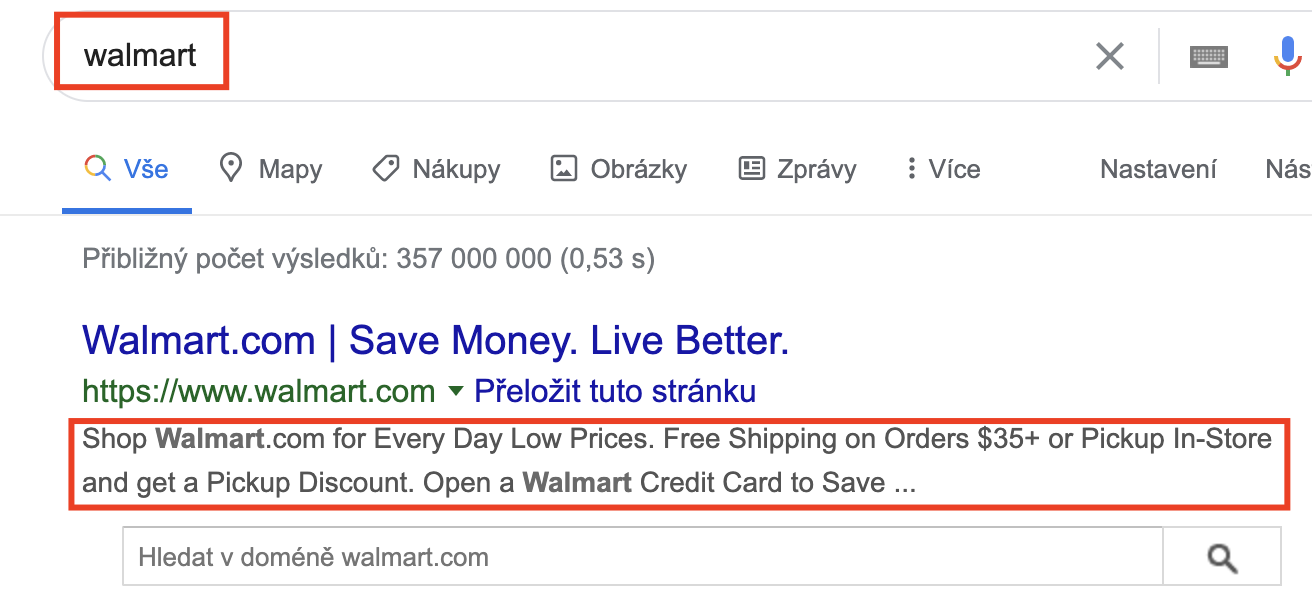The width and height of the screenshot is (1312, 604).
Task: Open the Nastavení settings menu
Action: point(1158,169)
